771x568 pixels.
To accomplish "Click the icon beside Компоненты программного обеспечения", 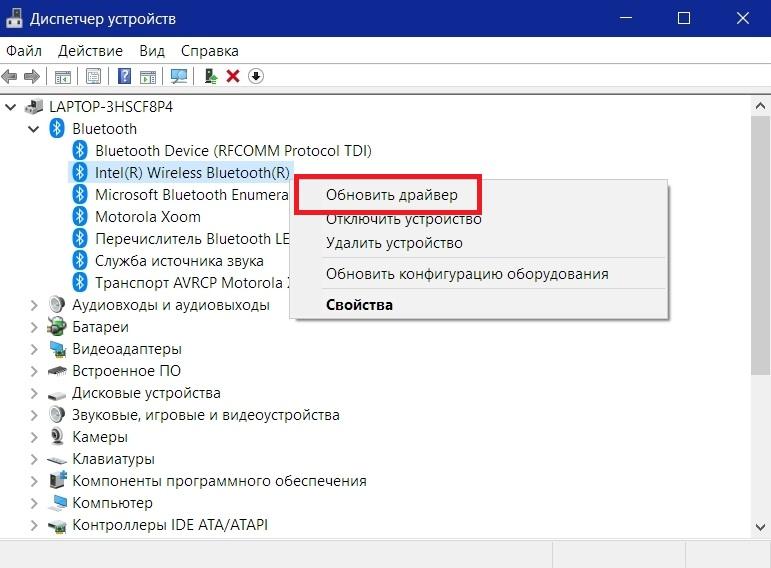I will (x=58, y=479).
